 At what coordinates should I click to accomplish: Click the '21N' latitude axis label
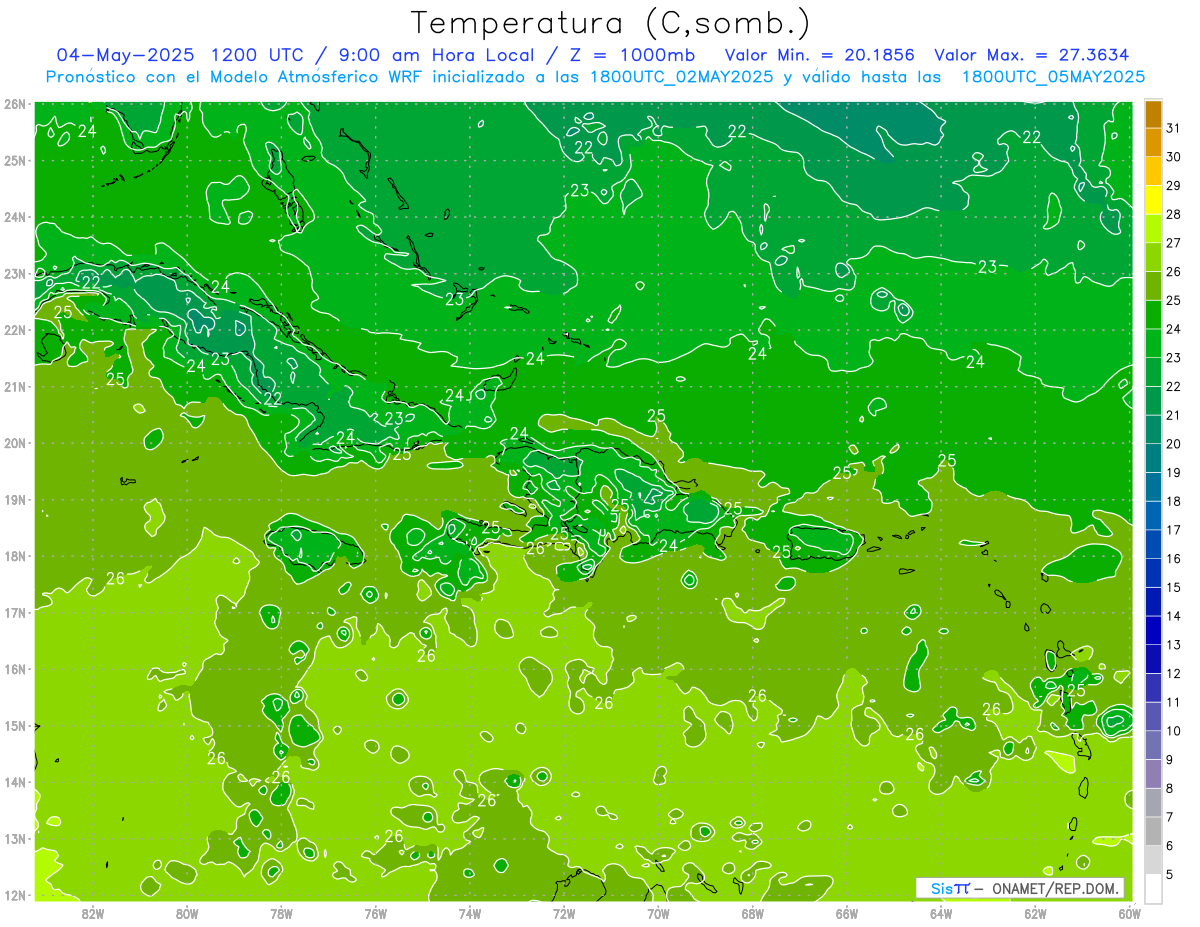click(x=15, y=386)
